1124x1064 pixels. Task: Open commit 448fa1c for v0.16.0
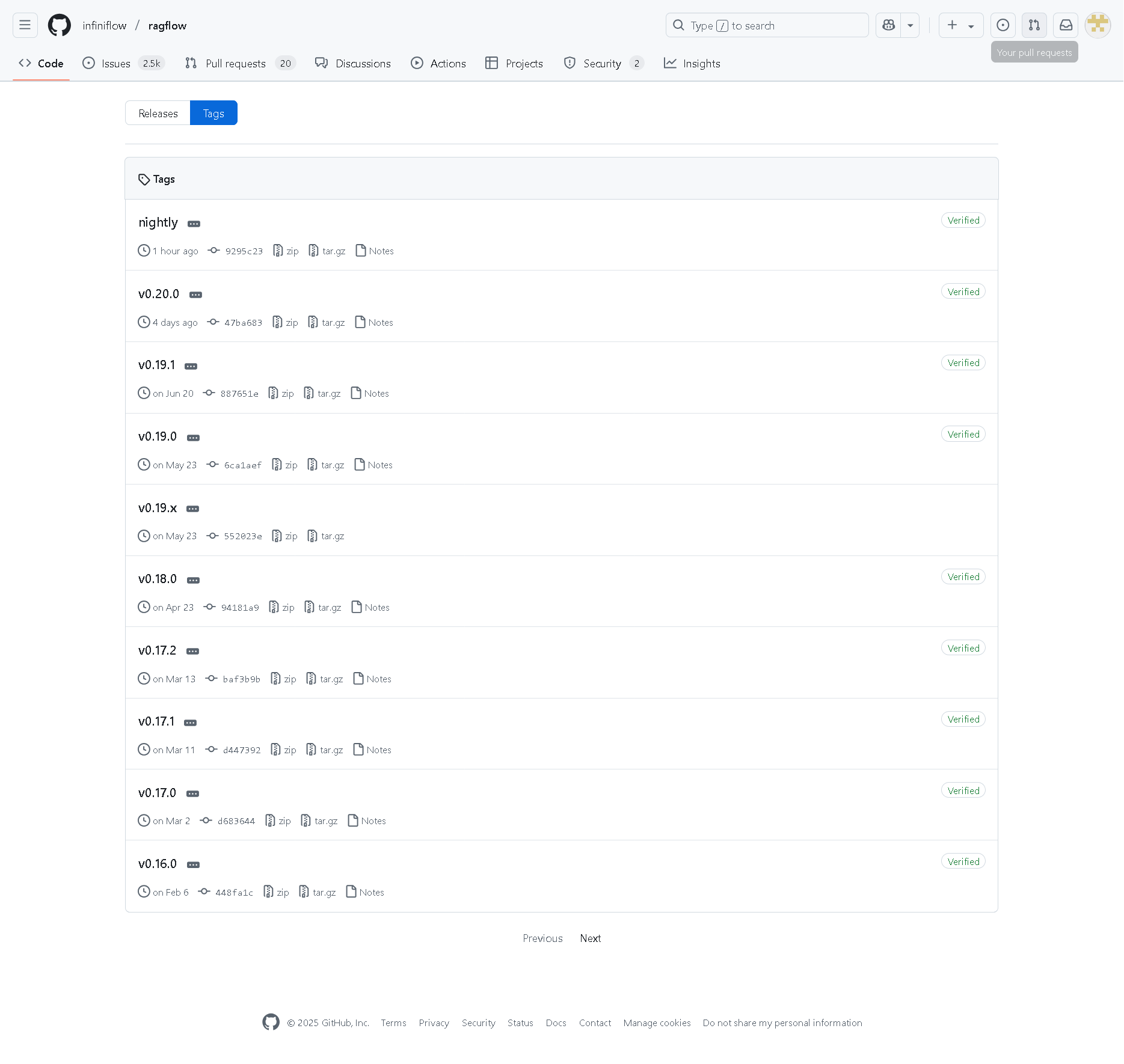(226, 892)
